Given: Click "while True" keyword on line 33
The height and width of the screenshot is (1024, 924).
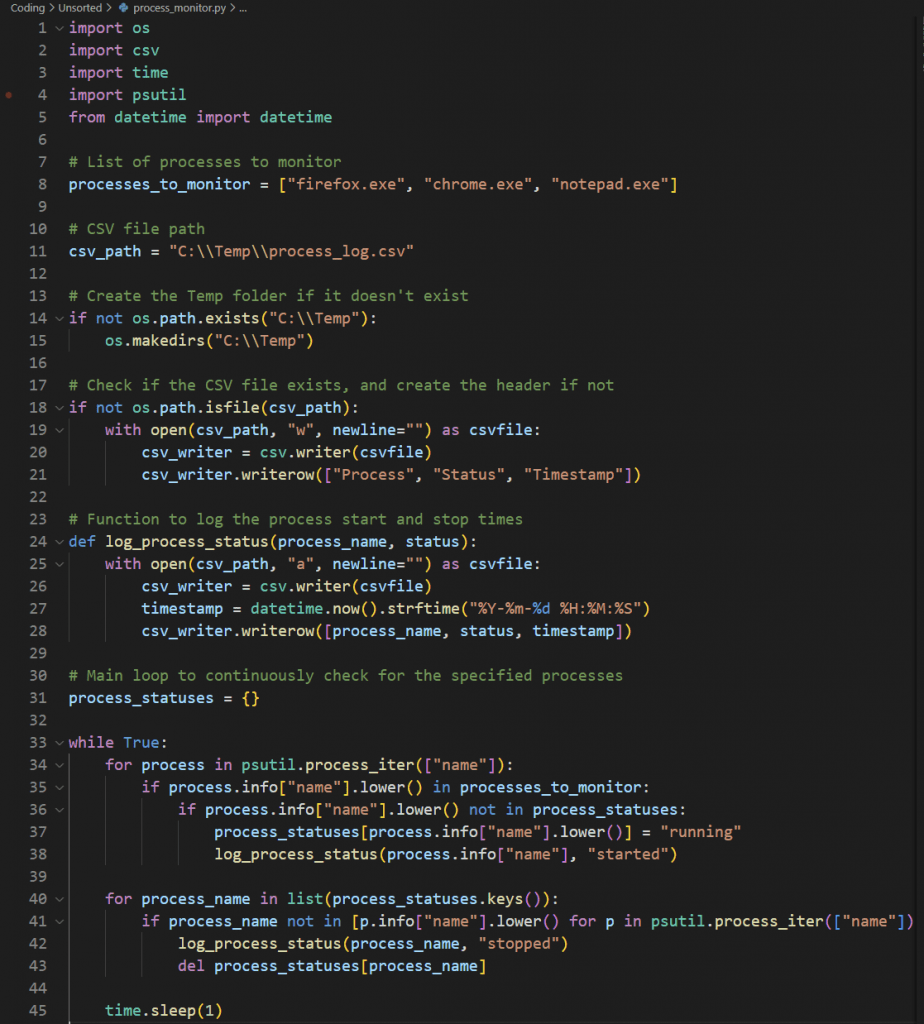Looking at the screenshot, I should tap(114, 743).
